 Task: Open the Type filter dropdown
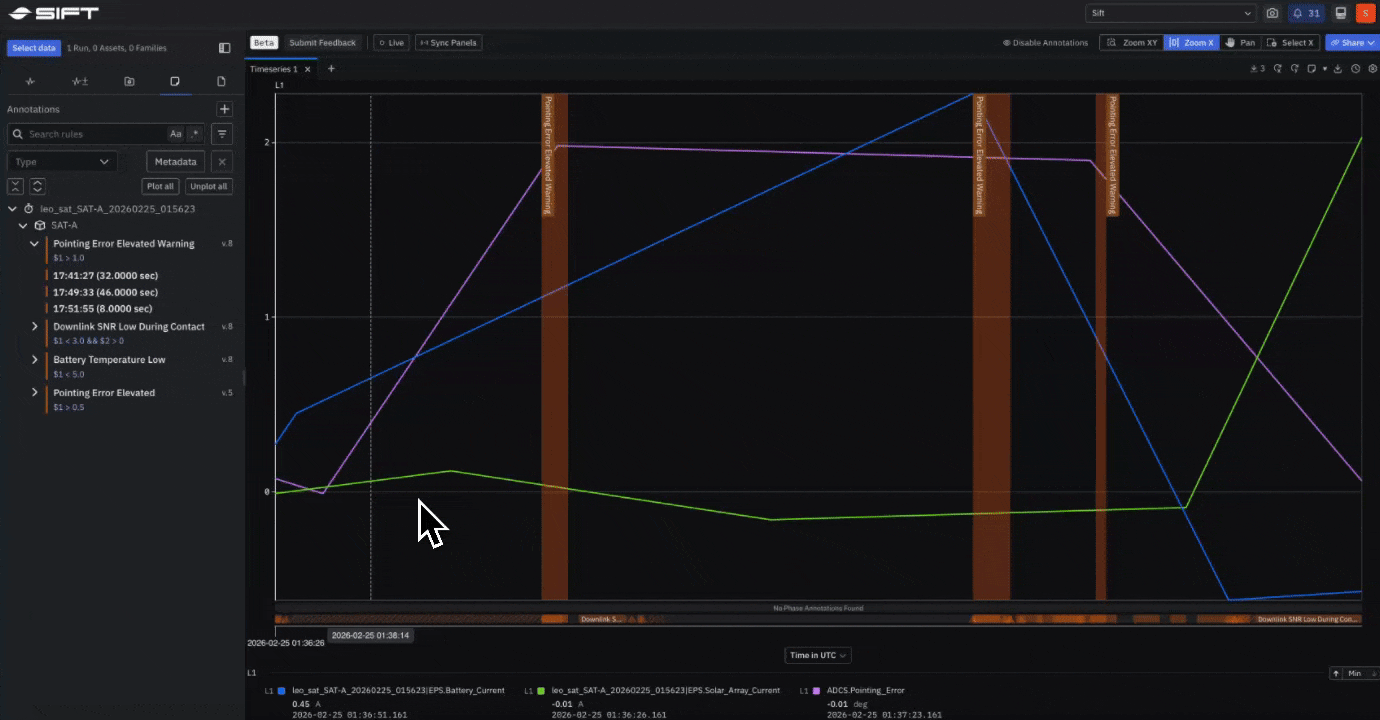point(62,161)
